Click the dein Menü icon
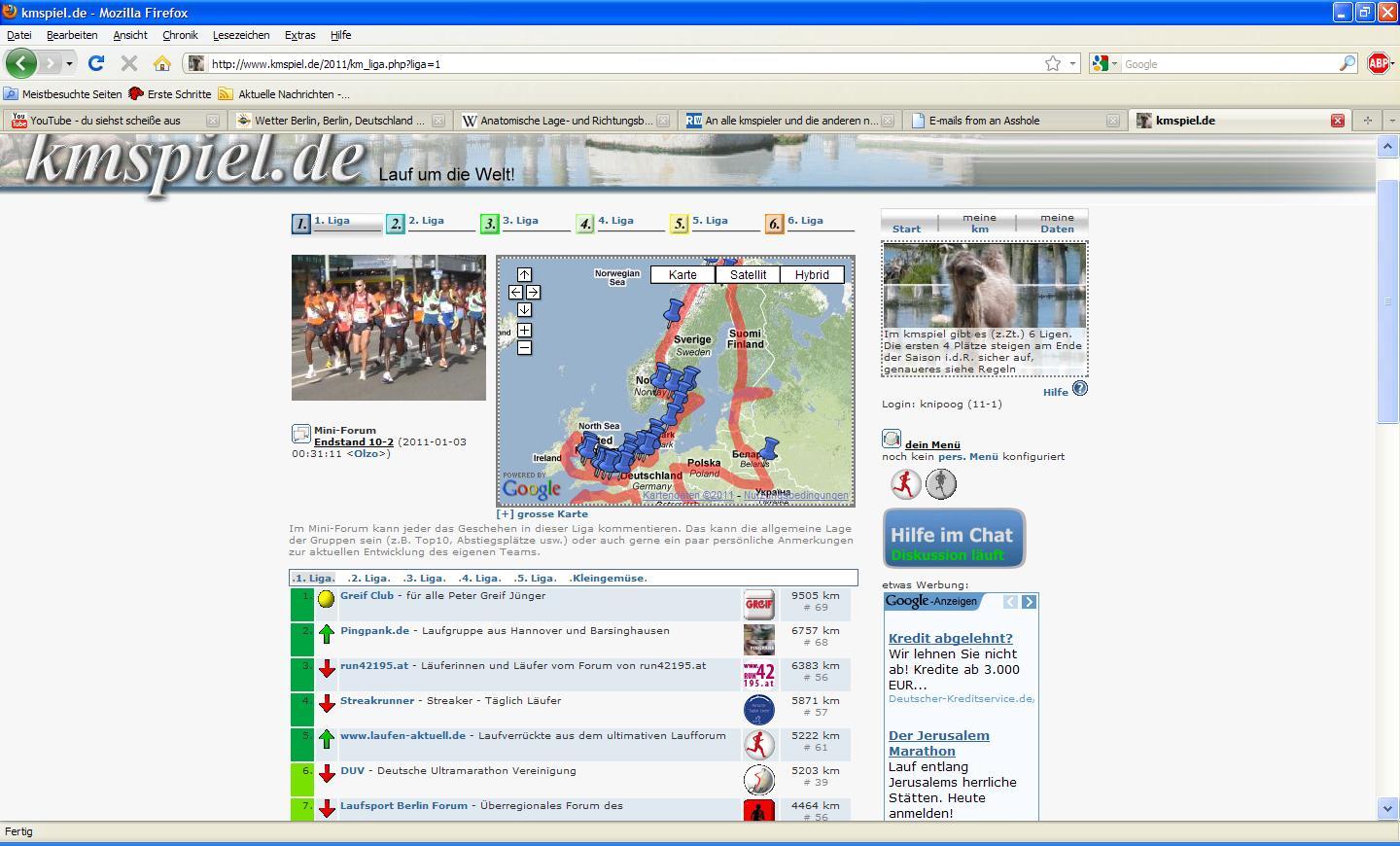Viewport: 1400px width, 846px height. pos(892,440)
